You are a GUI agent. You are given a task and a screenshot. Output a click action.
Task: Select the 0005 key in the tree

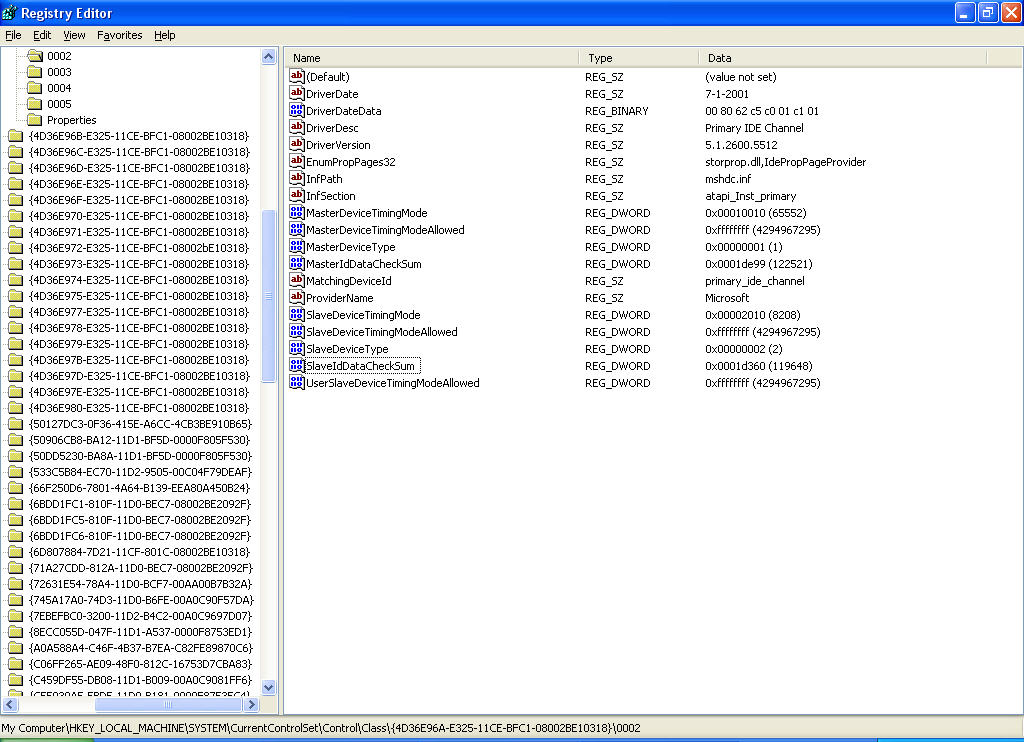click(x=59, y=104)
